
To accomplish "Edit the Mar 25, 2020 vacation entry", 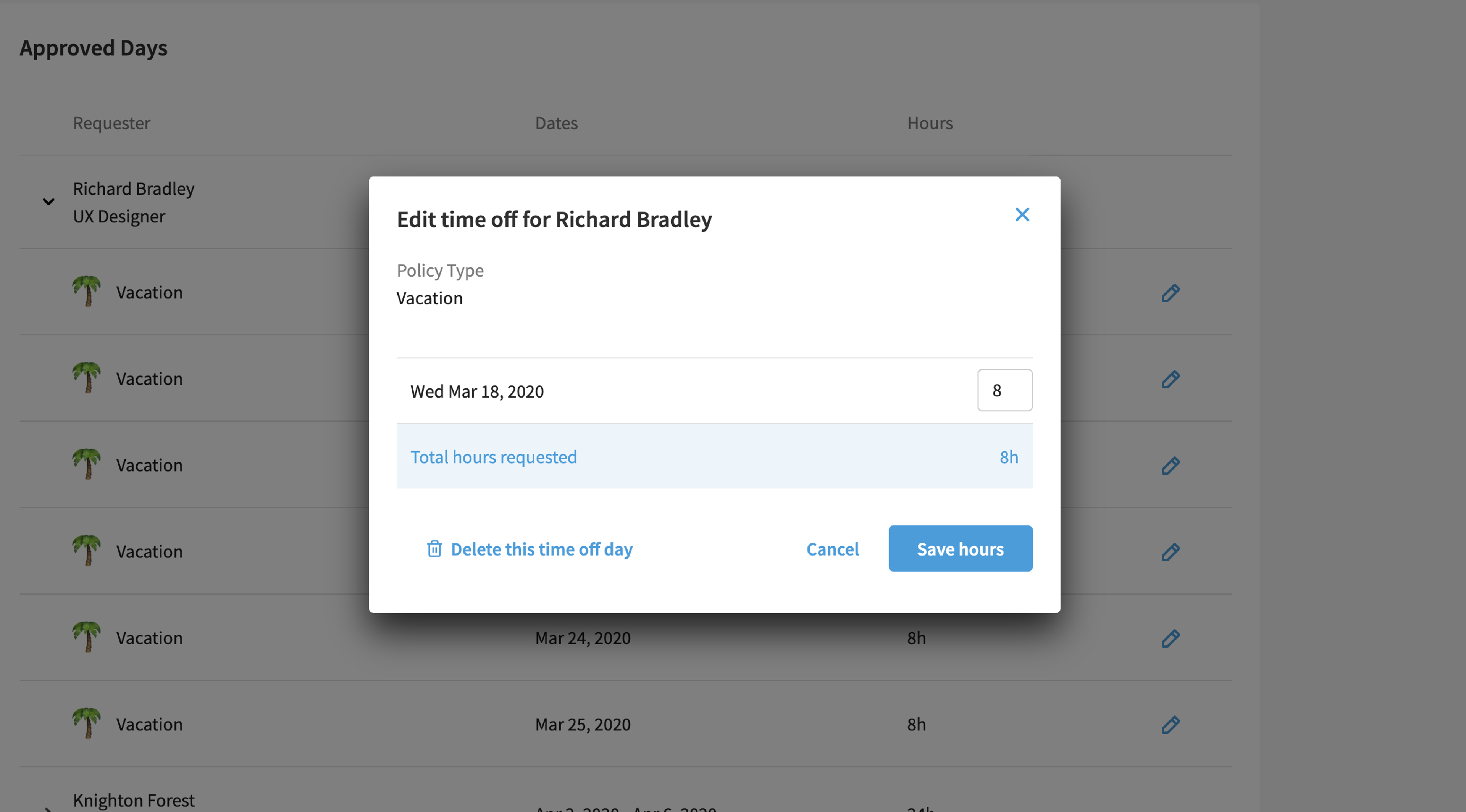I will coord(1170,725).
